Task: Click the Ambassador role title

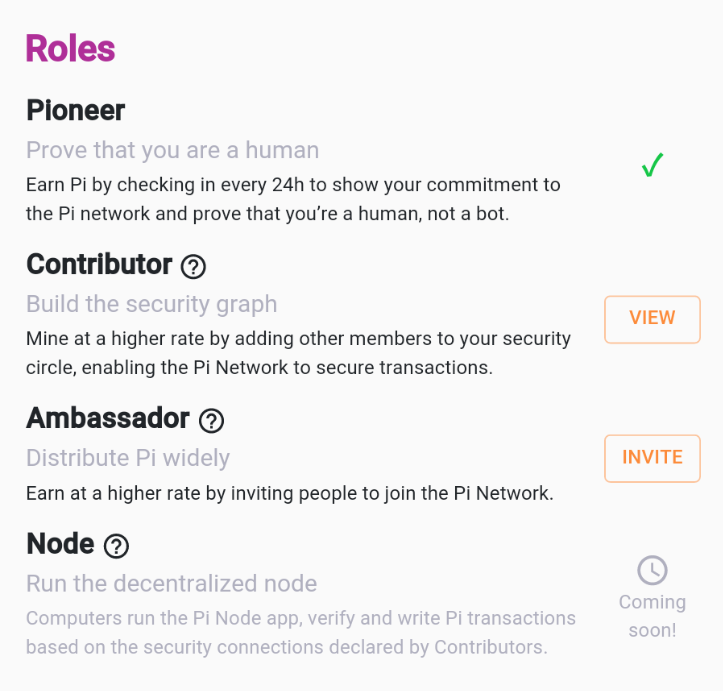Action: [x=108, y=418]
